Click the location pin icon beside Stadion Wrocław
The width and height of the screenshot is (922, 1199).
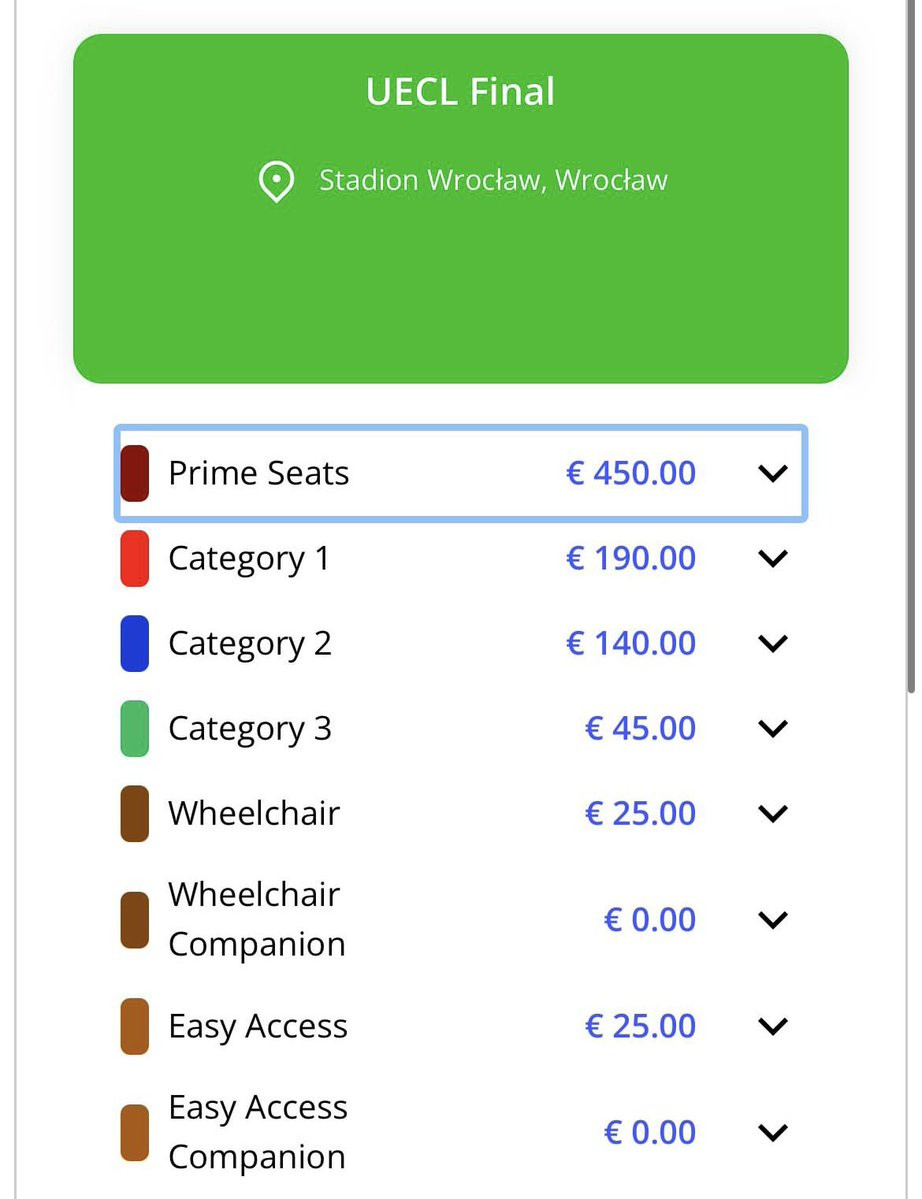point(276,182)
